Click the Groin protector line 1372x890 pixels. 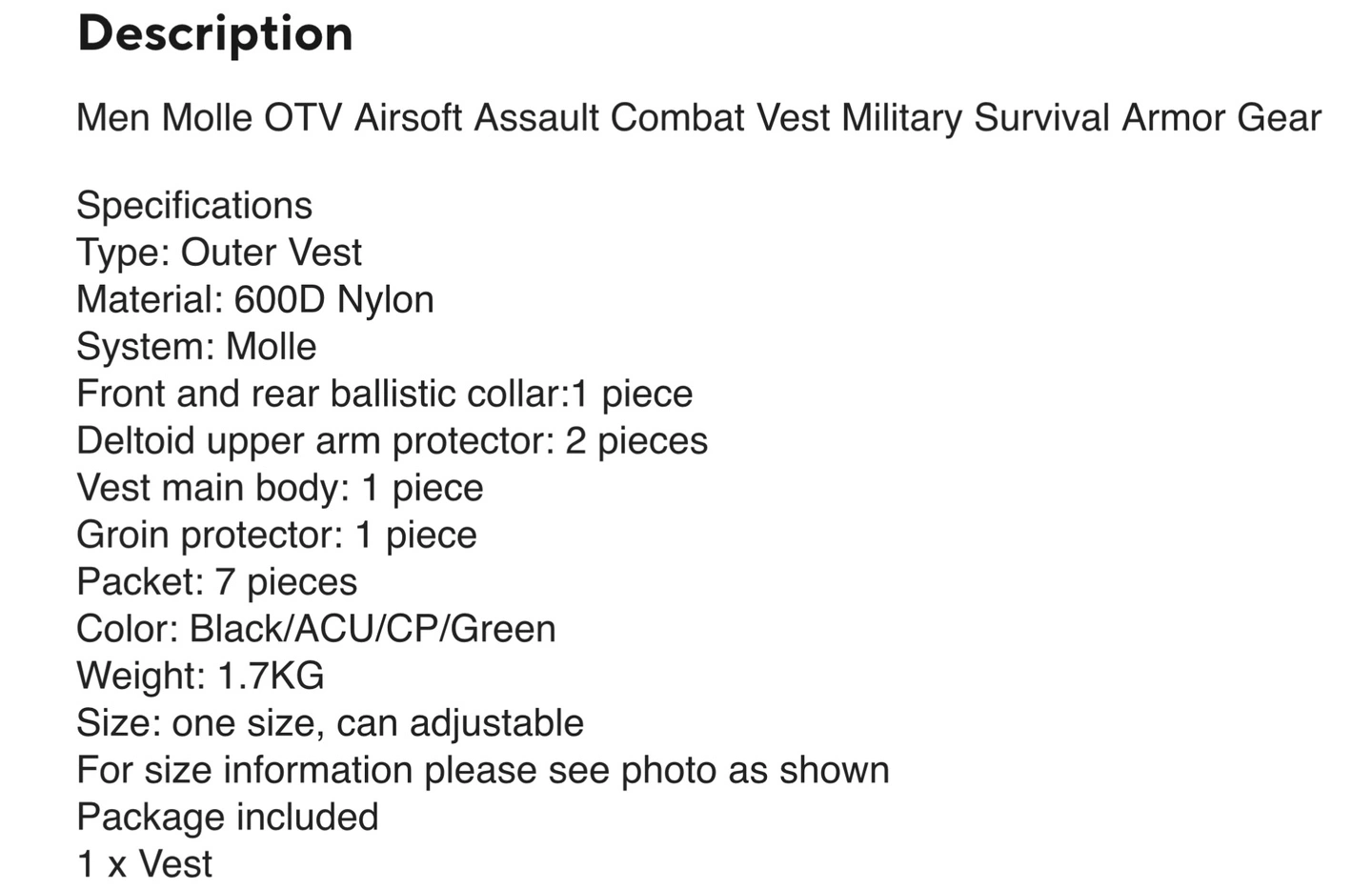coord(276,535)
